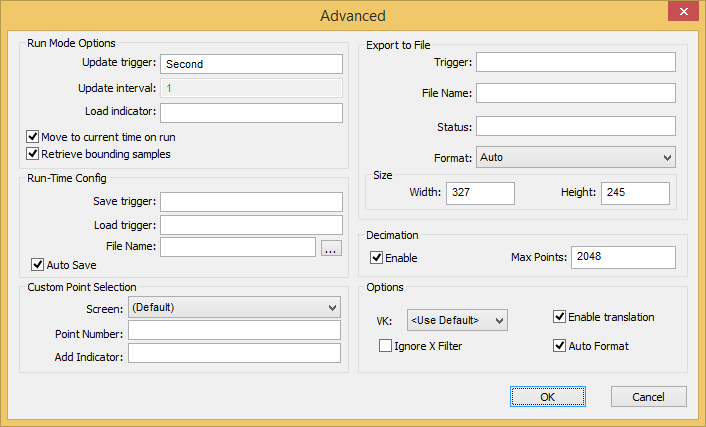Click the OK button

coord(548,396)
